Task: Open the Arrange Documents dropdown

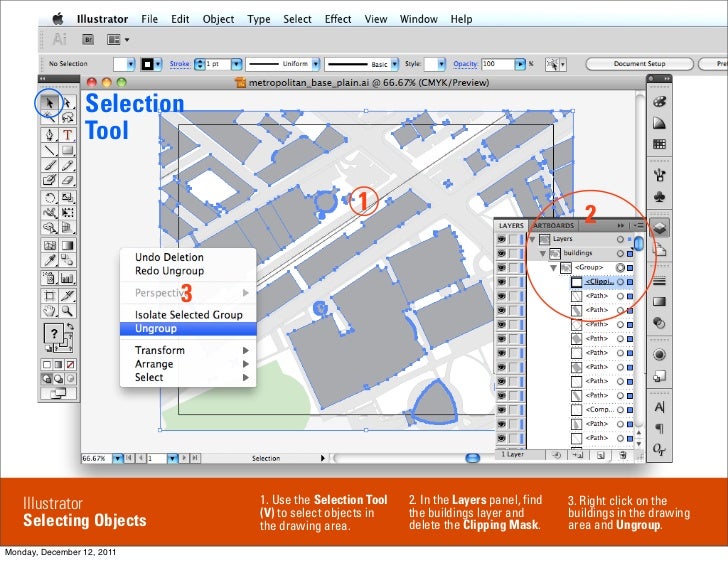Action: 118,40
